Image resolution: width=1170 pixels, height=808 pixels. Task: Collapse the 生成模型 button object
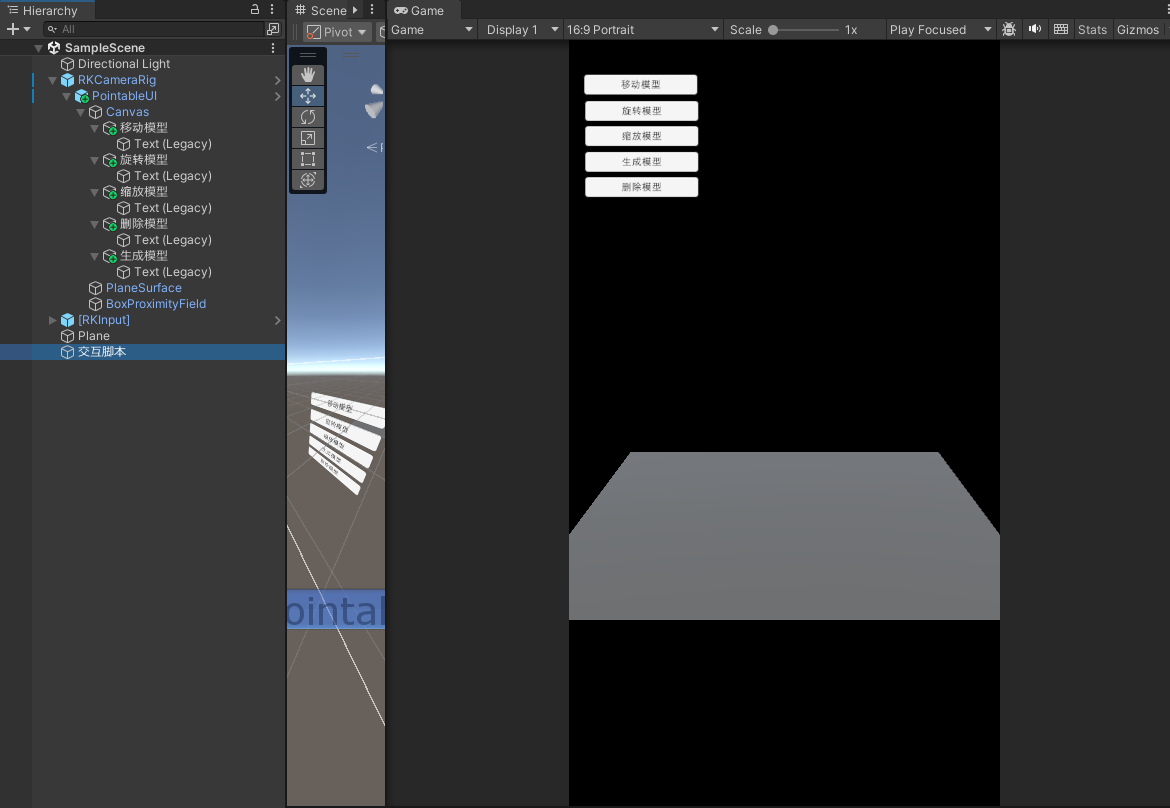[94, 257]
